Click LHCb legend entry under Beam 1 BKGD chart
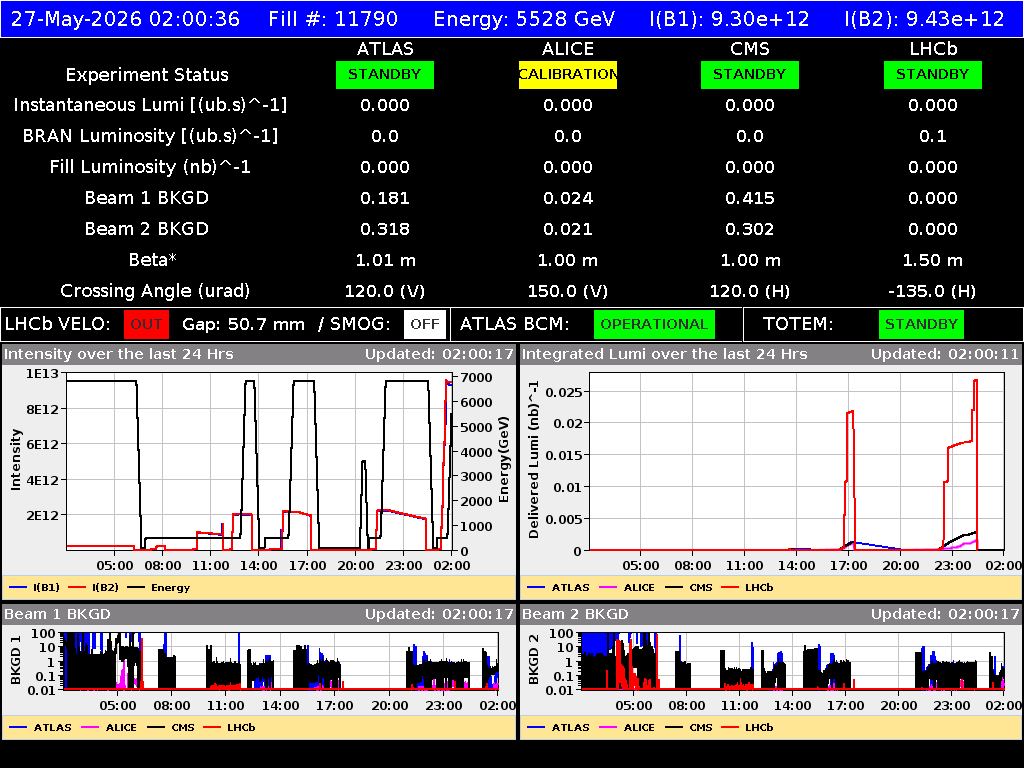The image size is (1024, 768). coord(229,728)
